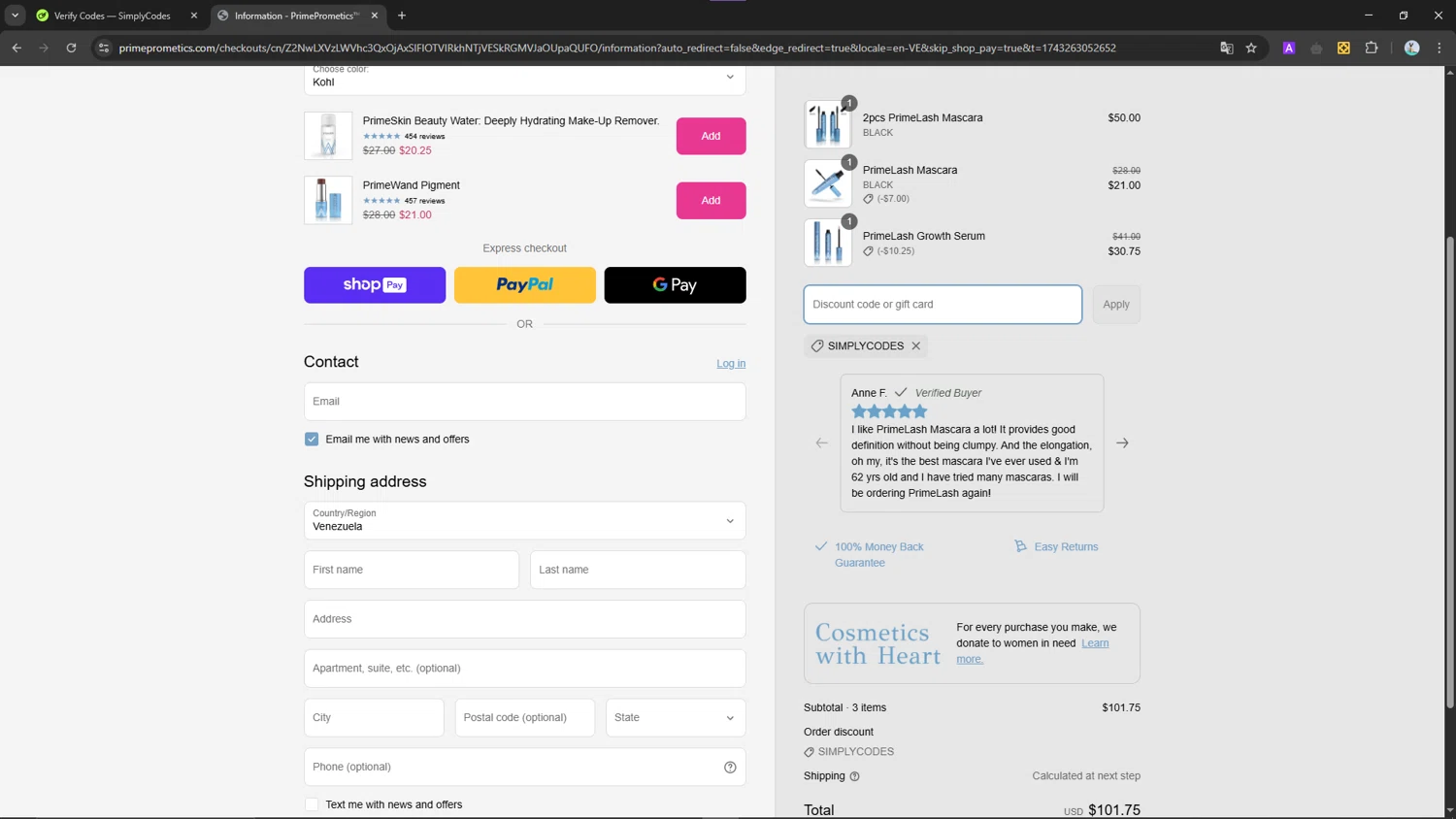Show the next customer review
1456x819 pixels.
tap(1122, 442)
